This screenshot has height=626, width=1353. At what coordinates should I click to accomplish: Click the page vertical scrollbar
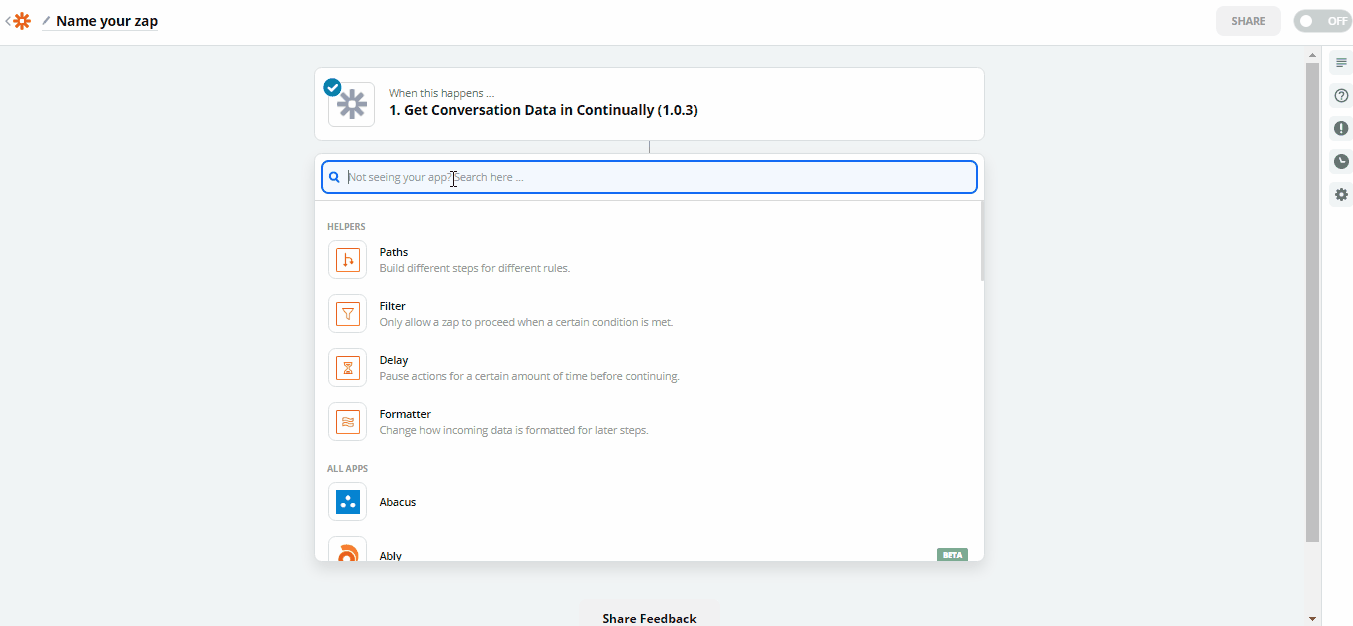(1312, 303)
